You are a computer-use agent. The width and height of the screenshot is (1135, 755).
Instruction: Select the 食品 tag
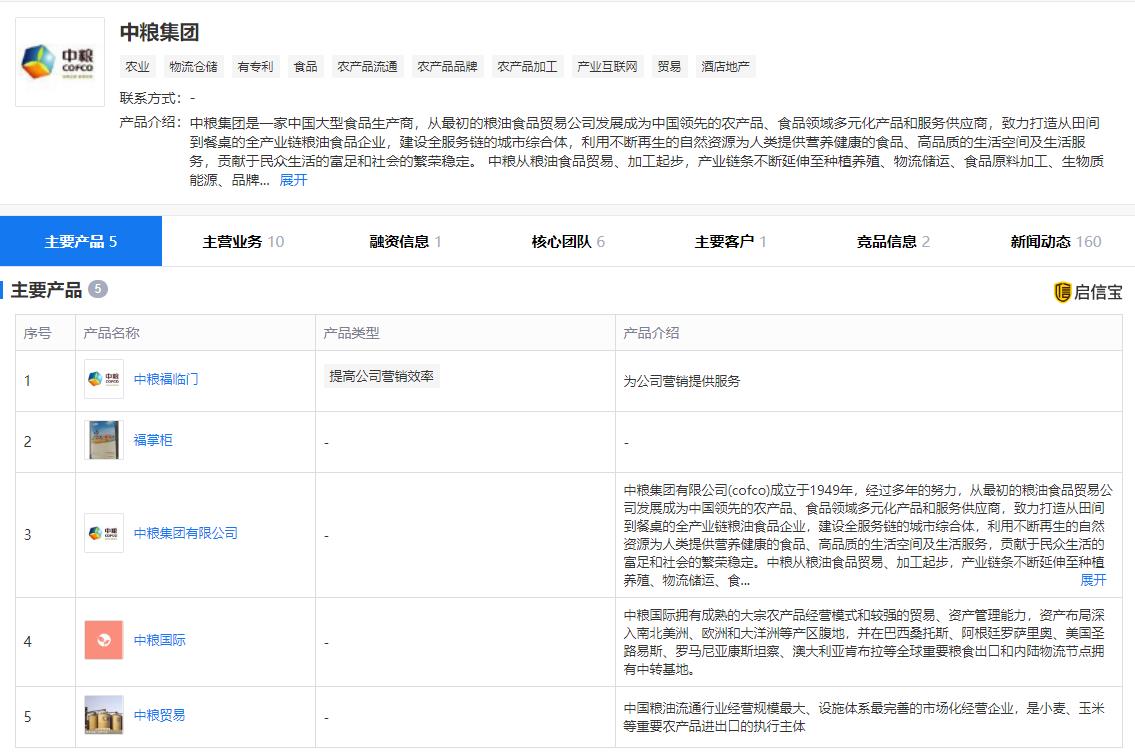[305, 67]
